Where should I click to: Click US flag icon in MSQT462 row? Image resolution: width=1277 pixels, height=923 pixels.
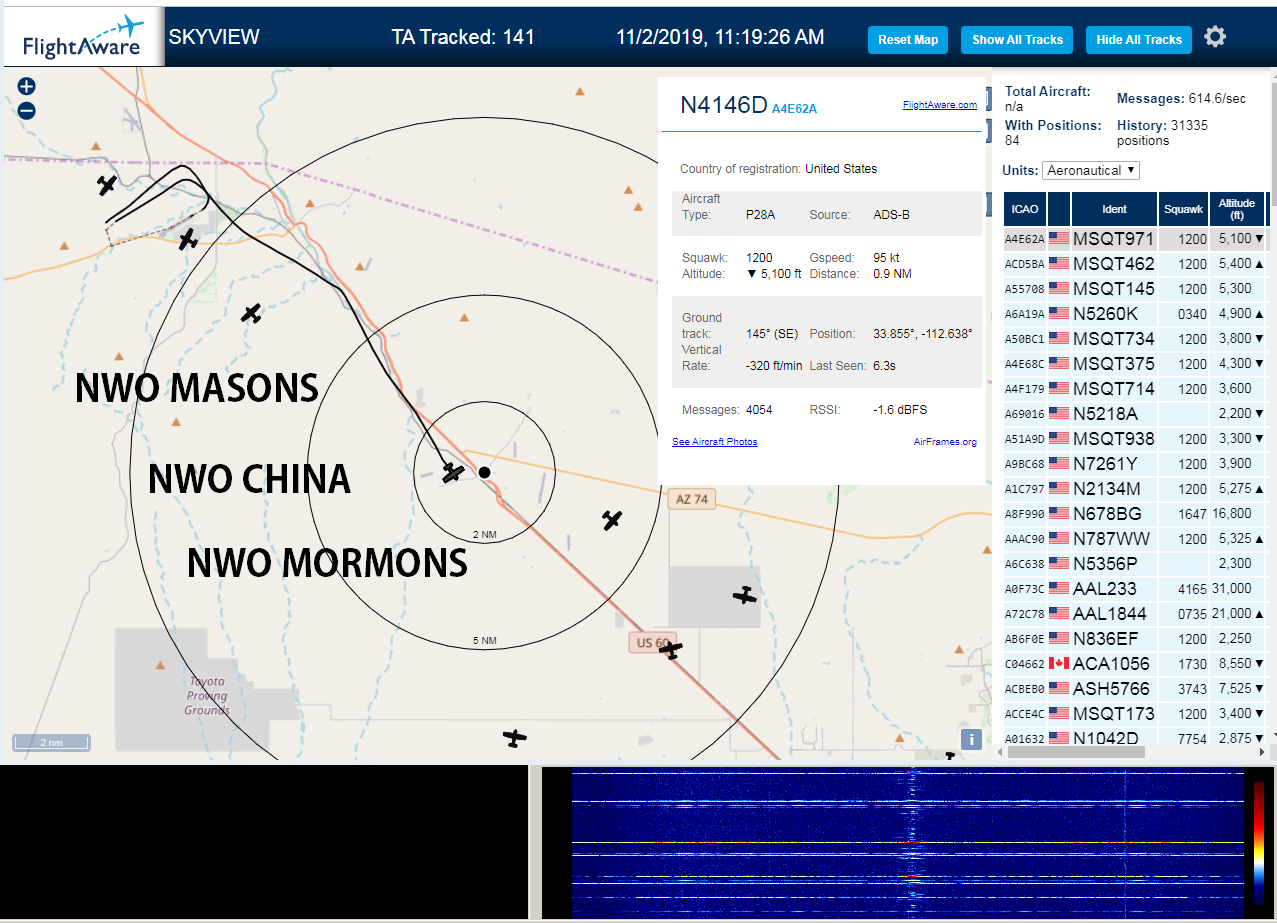pyautogui.click(x=1058, y=264)
